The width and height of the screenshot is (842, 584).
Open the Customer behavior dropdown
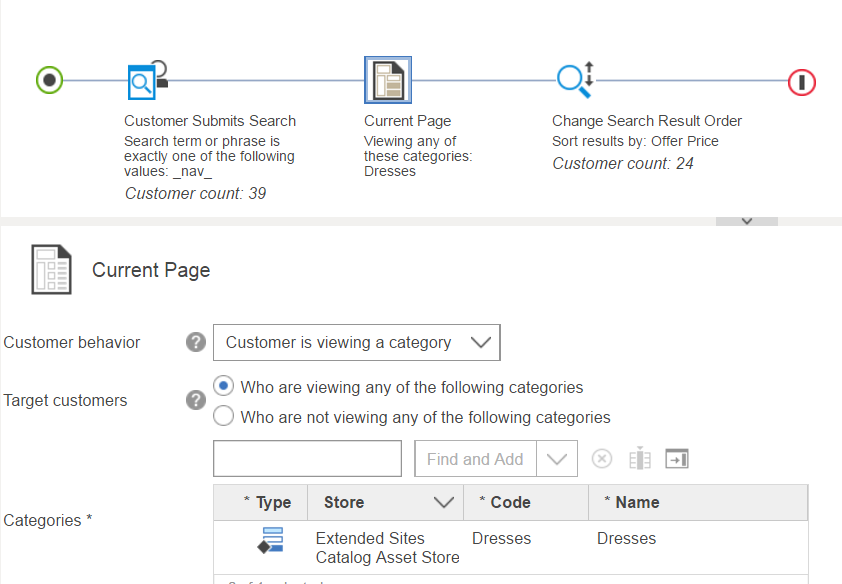(x=357, y=342)
